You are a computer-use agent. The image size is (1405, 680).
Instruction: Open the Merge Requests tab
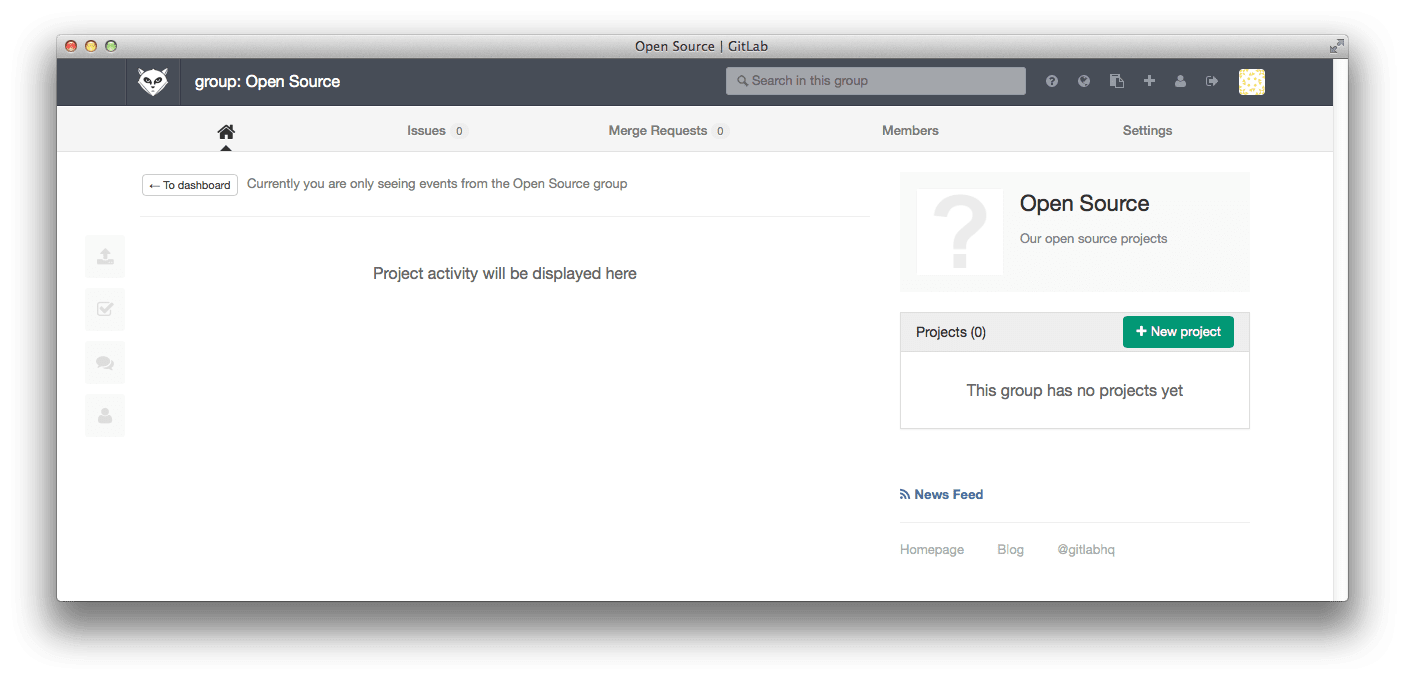tap(668, 131)
